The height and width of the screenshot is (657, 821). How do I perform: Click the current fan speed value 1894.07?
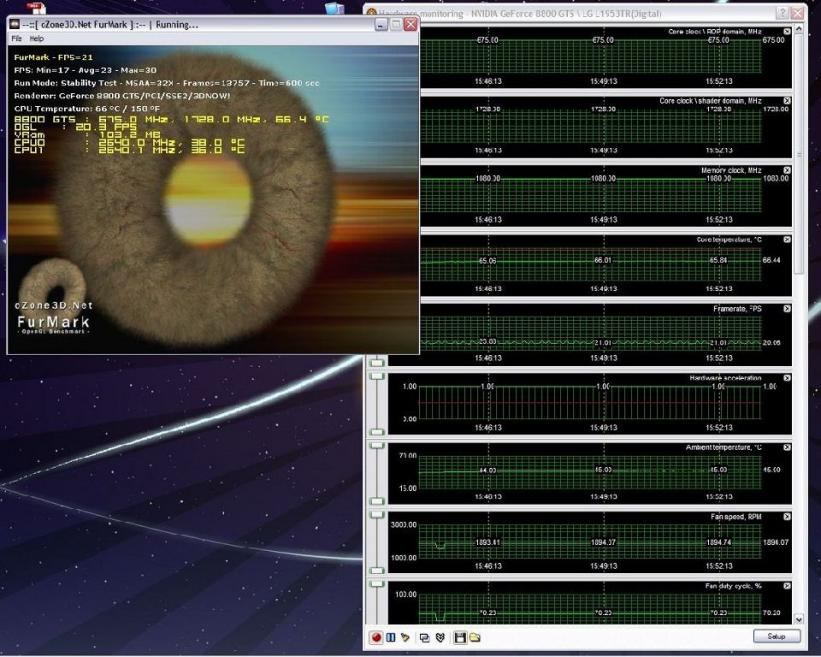(775, 542)
